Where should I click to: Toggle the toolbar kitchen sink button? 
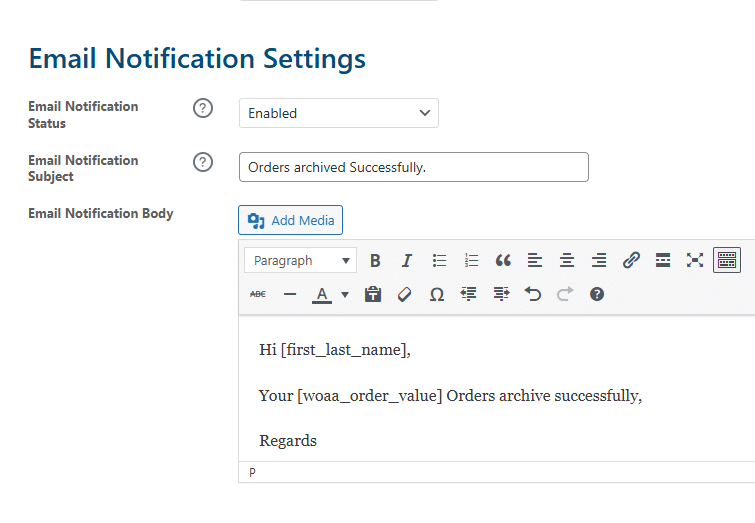point(727,261)
